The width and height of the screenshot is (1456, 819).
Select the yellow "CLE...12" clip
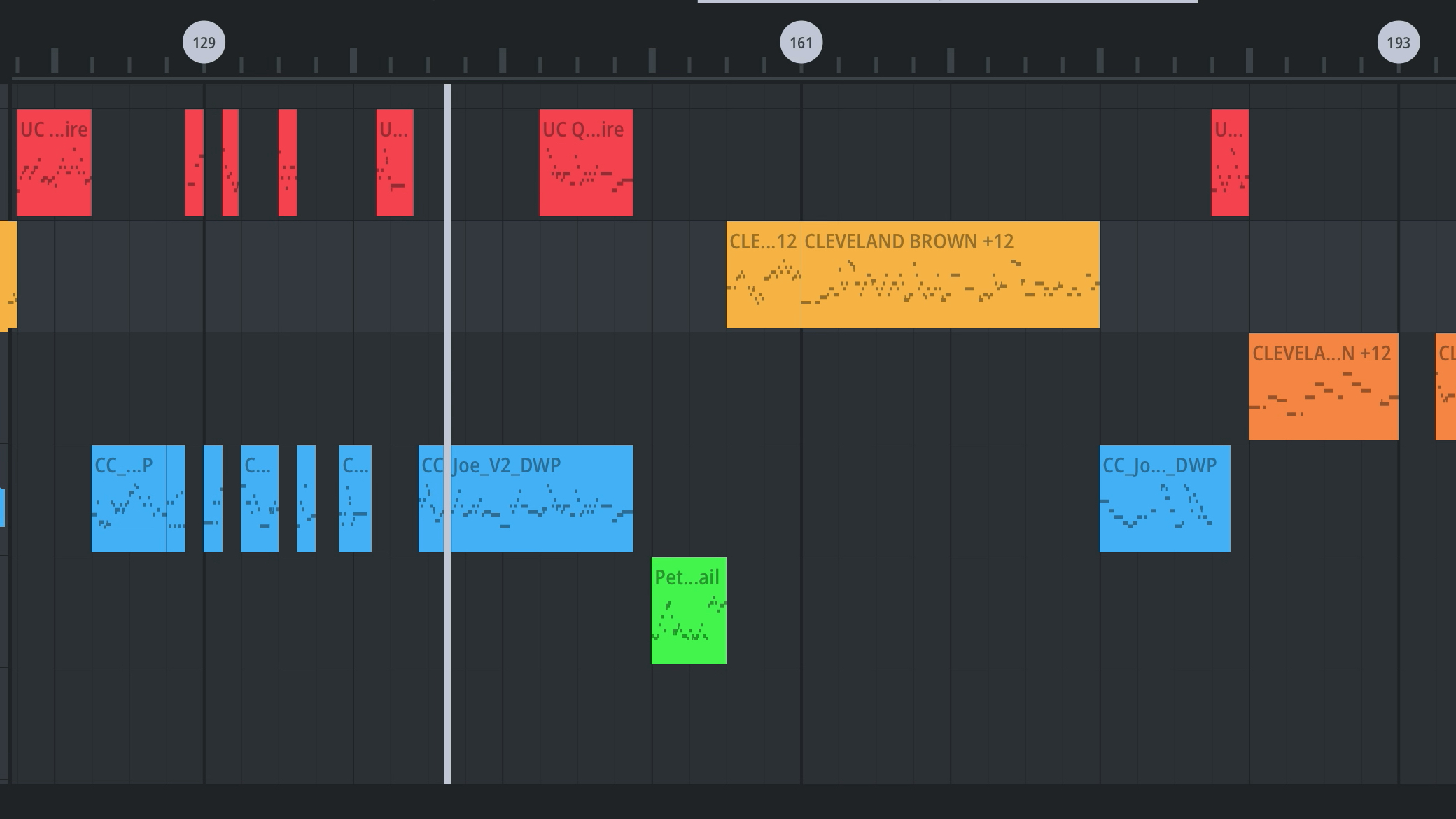click(764, 274)
